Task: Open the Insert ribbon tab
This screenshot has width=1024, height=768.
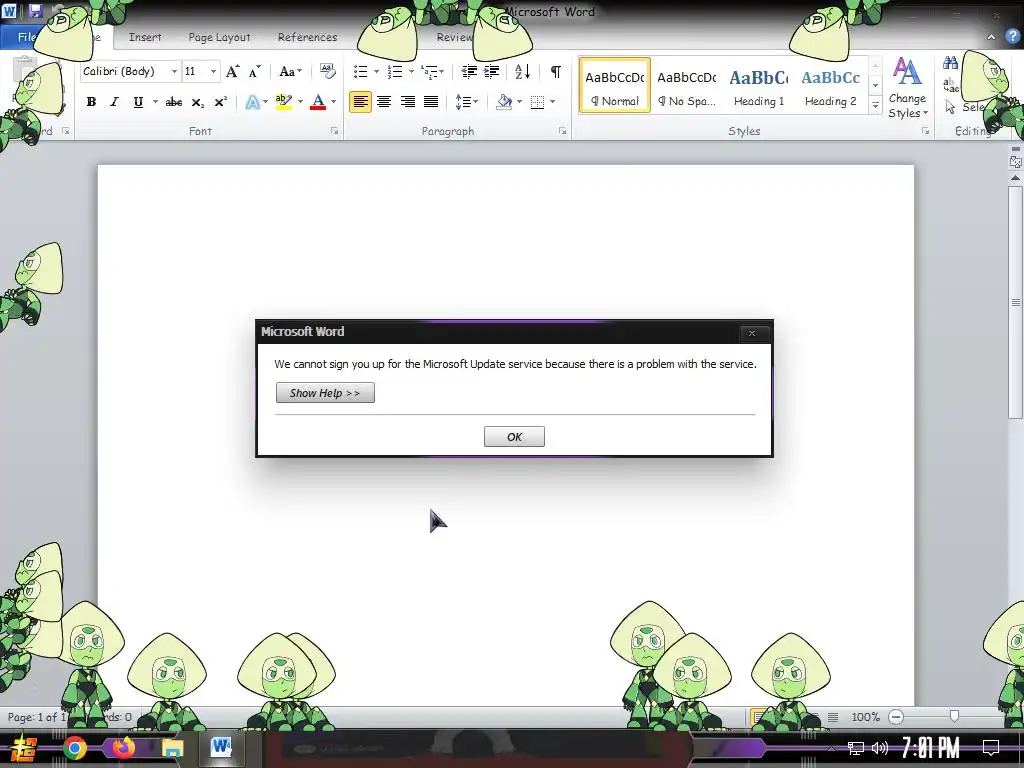Action: point(145,37)
